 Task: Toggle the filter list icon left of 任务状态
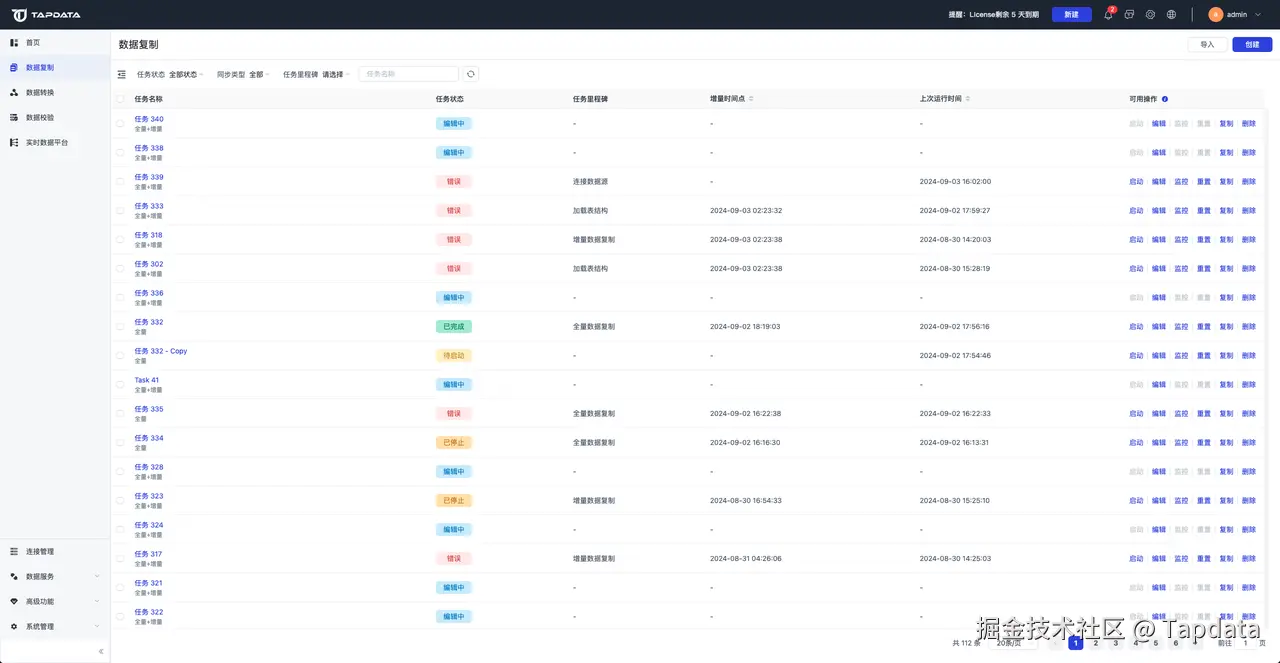point(122,74)
